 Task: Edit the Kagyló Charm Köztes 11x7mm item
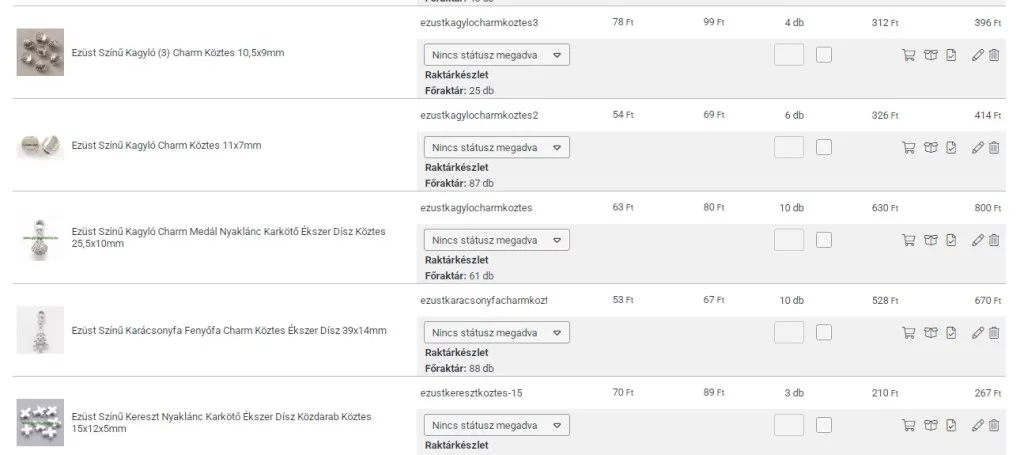click(x=978, y=148)
